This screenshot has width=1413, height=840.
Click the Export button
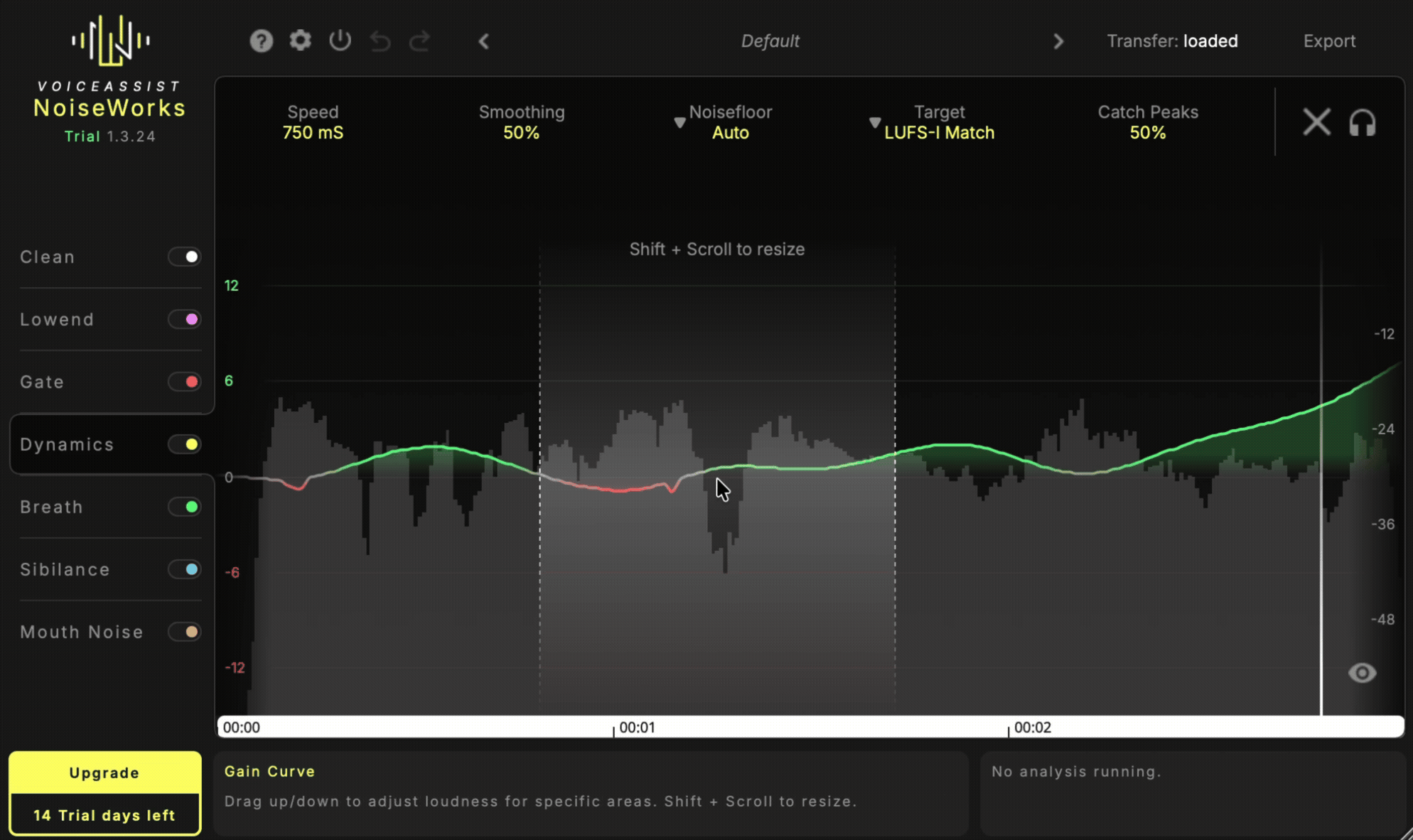tap(1329, 41)
